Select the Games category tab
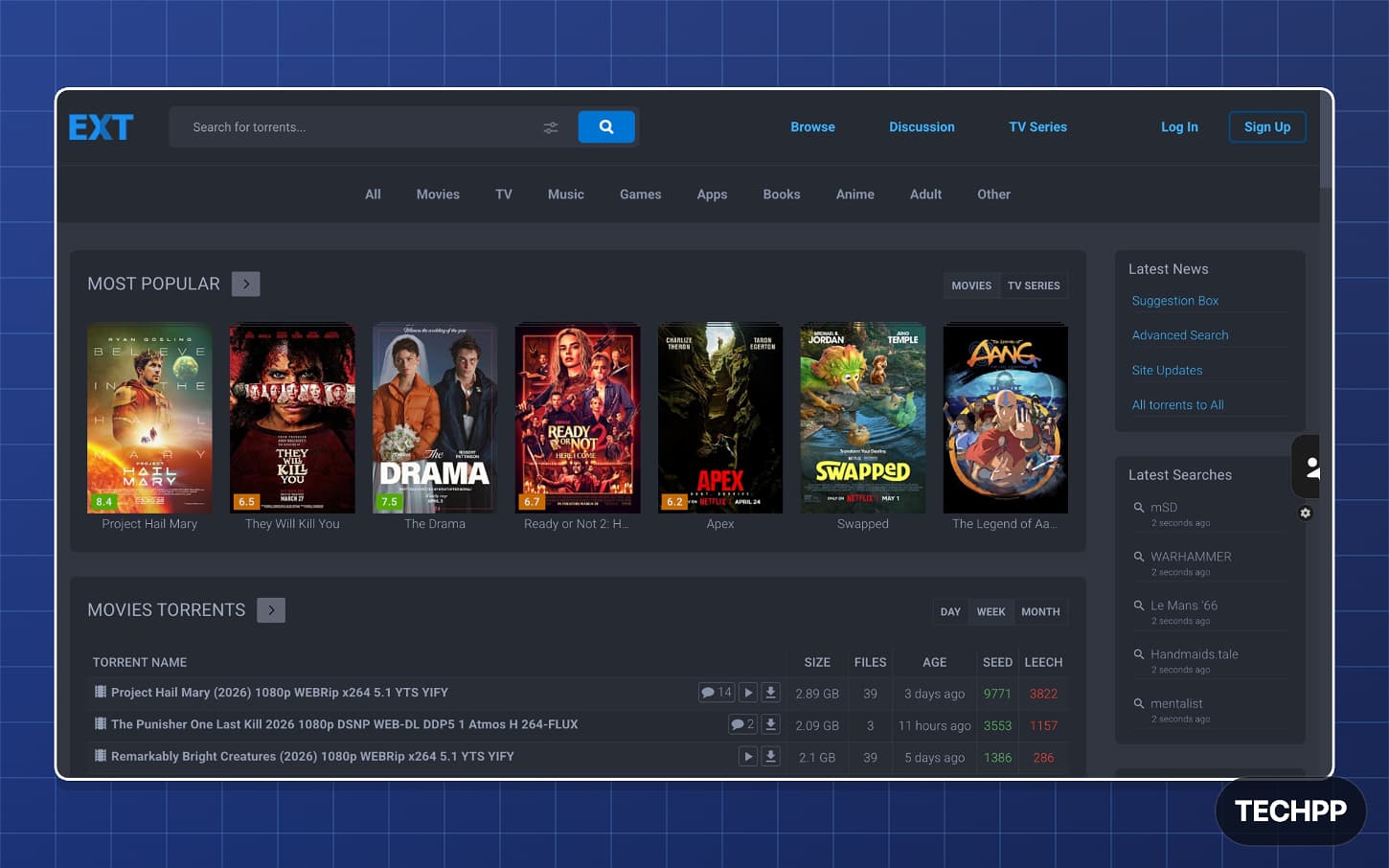The height and width of the screenshot is (868, 1389). point(640,194)
